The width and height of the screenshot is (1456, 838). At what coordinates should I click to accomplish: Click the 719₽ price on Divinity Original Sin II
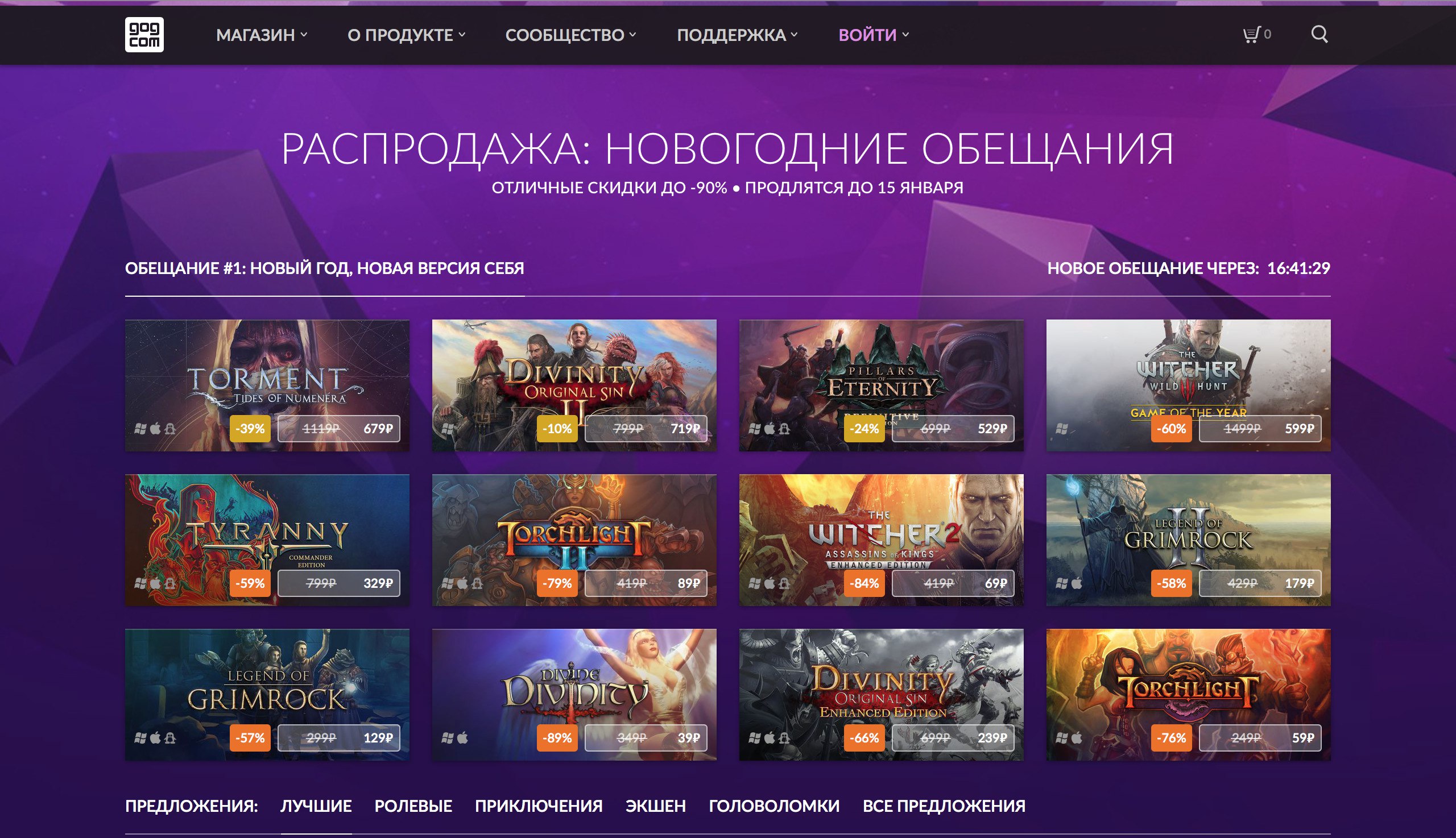[646, 429]
